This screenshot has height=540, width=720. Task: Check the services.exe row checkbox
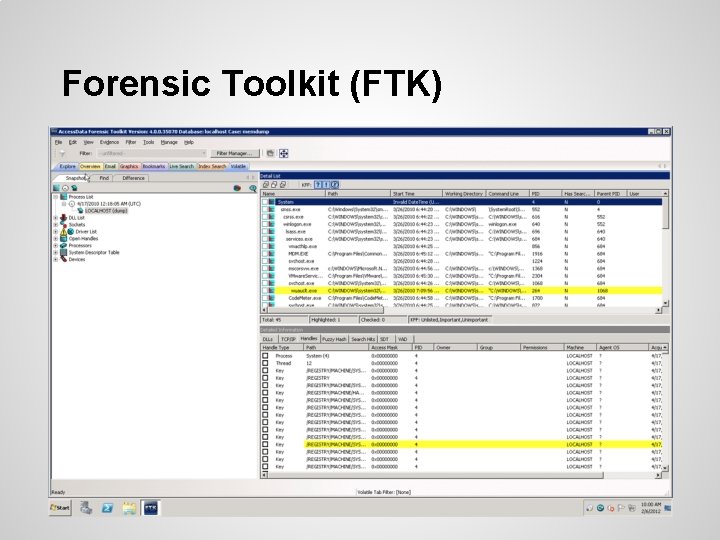pos(265,239)
